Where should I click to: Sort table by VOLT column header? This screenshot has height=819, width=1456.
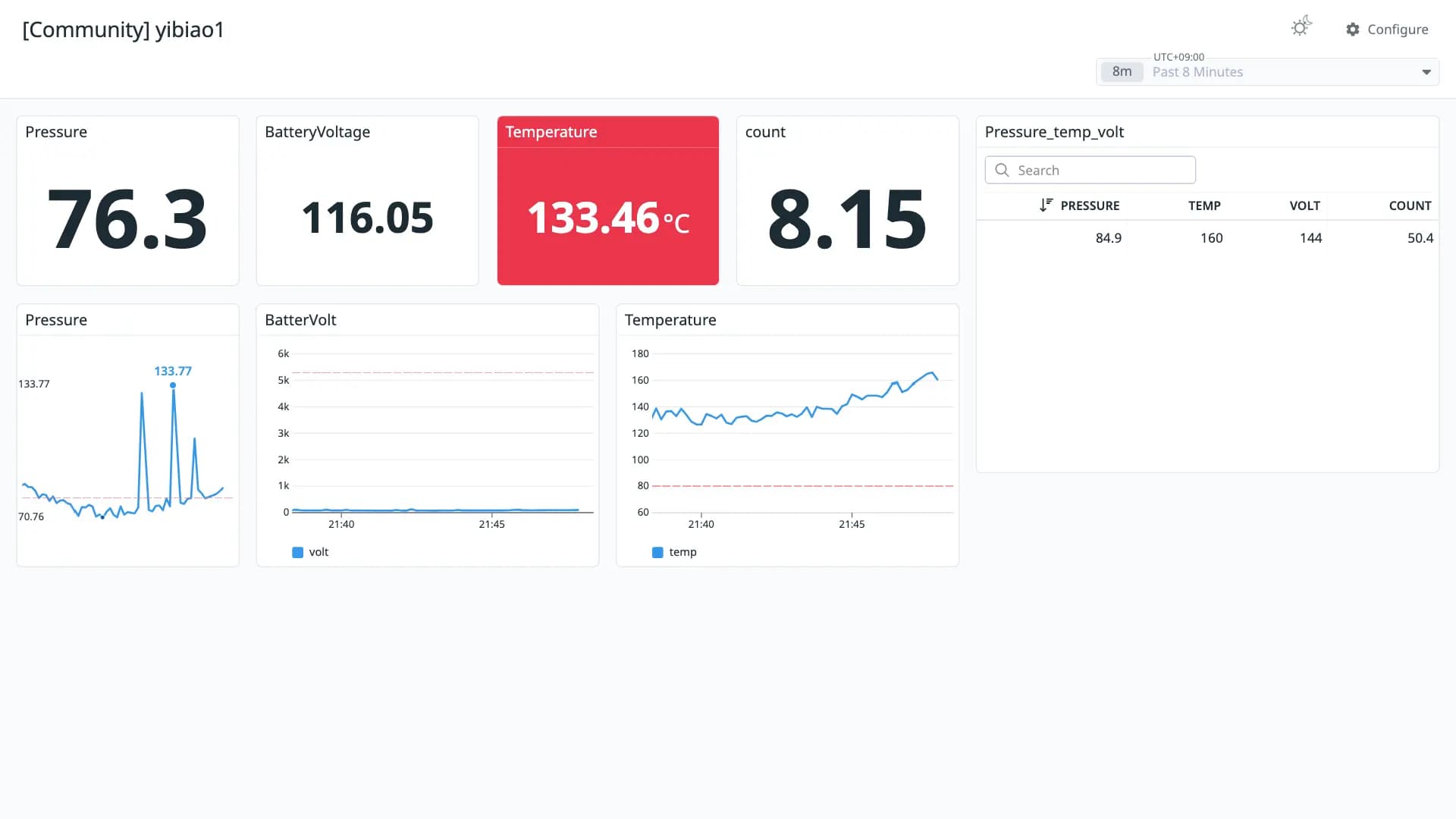1304,206
